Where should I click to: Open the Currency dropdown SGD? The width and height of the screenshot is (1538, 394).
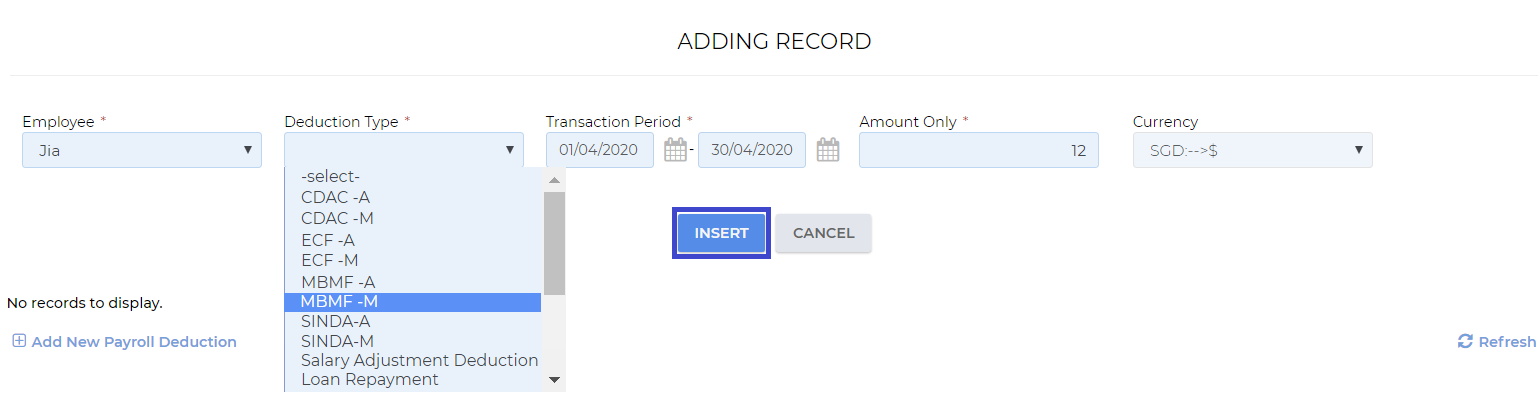tap(1252, 150)
